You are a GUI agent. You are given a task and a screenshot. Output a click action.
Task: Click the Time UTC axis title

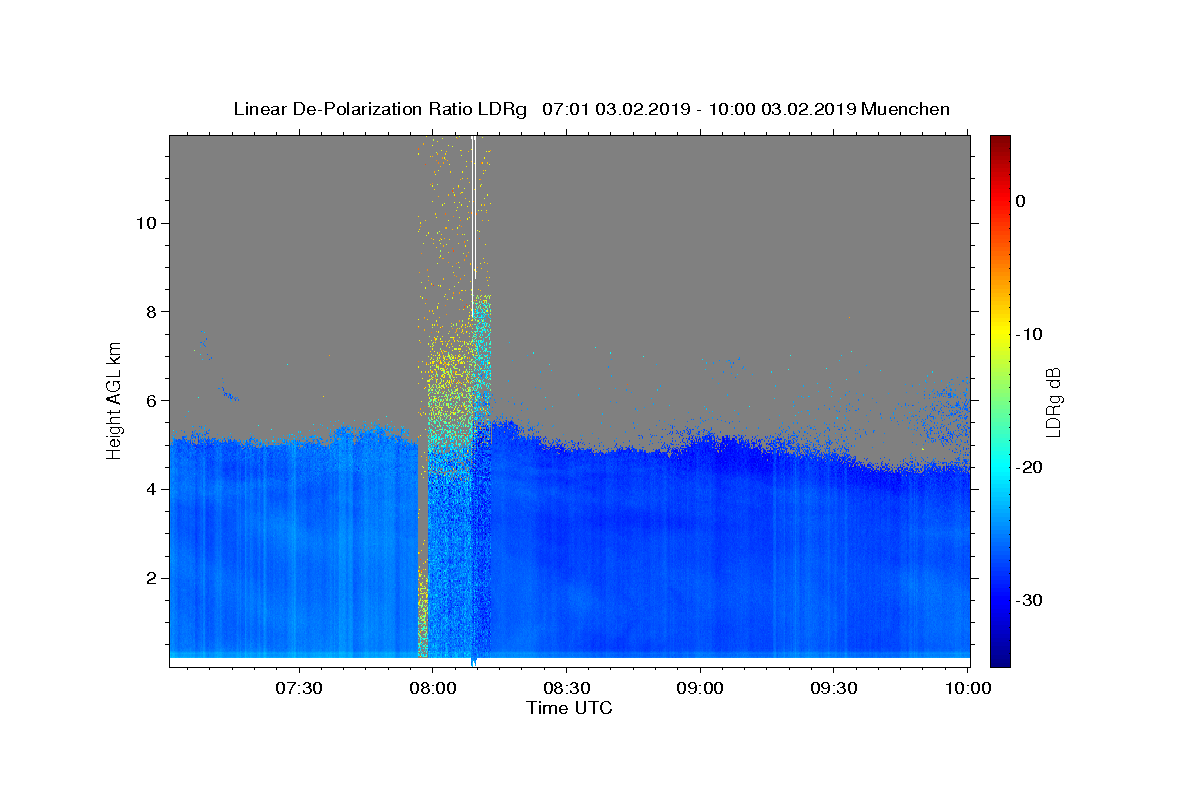point(569,708)
